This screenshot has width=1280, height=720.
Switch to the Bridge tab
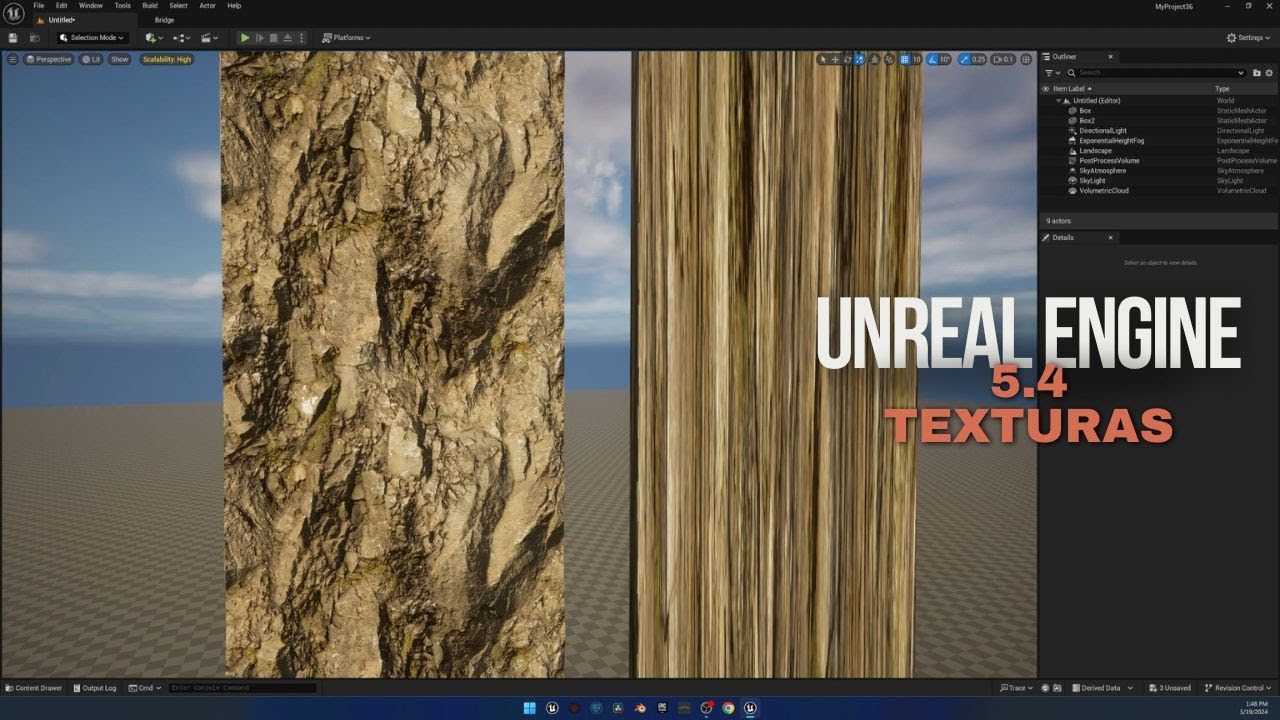(164, 19)
